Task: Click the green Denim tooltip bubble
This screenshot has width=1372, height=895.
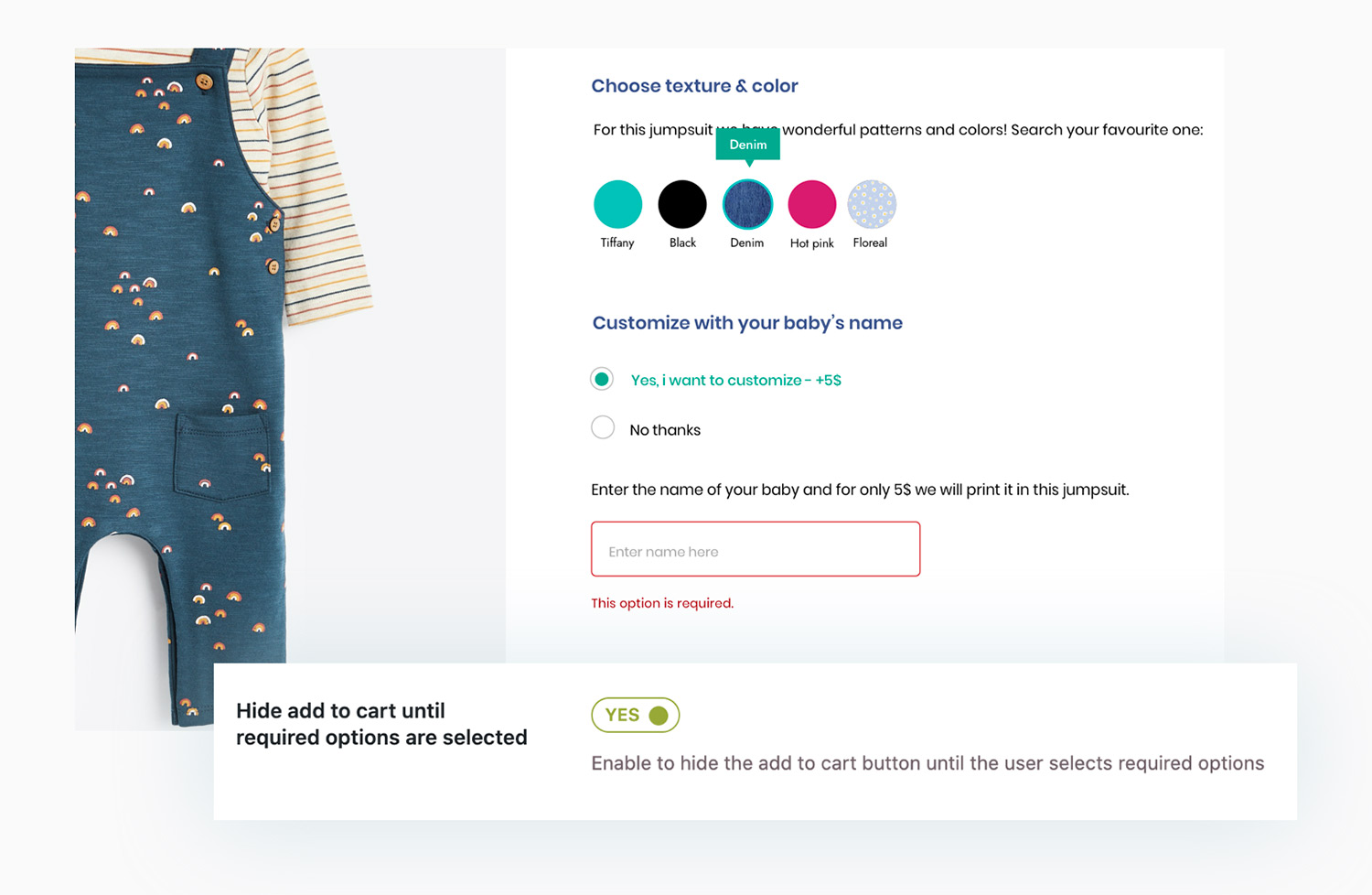Action: [x=748, y=145]
